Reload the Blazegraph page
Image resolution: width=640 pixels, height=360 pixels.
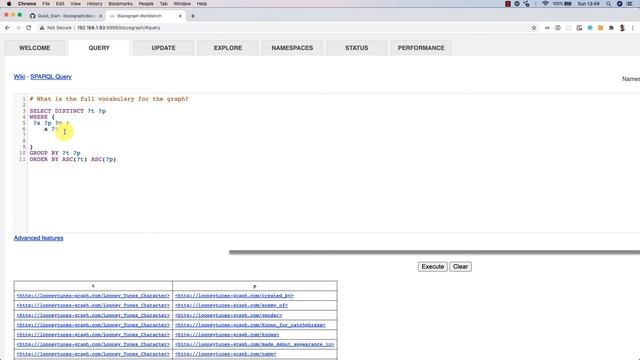point(29,28)
